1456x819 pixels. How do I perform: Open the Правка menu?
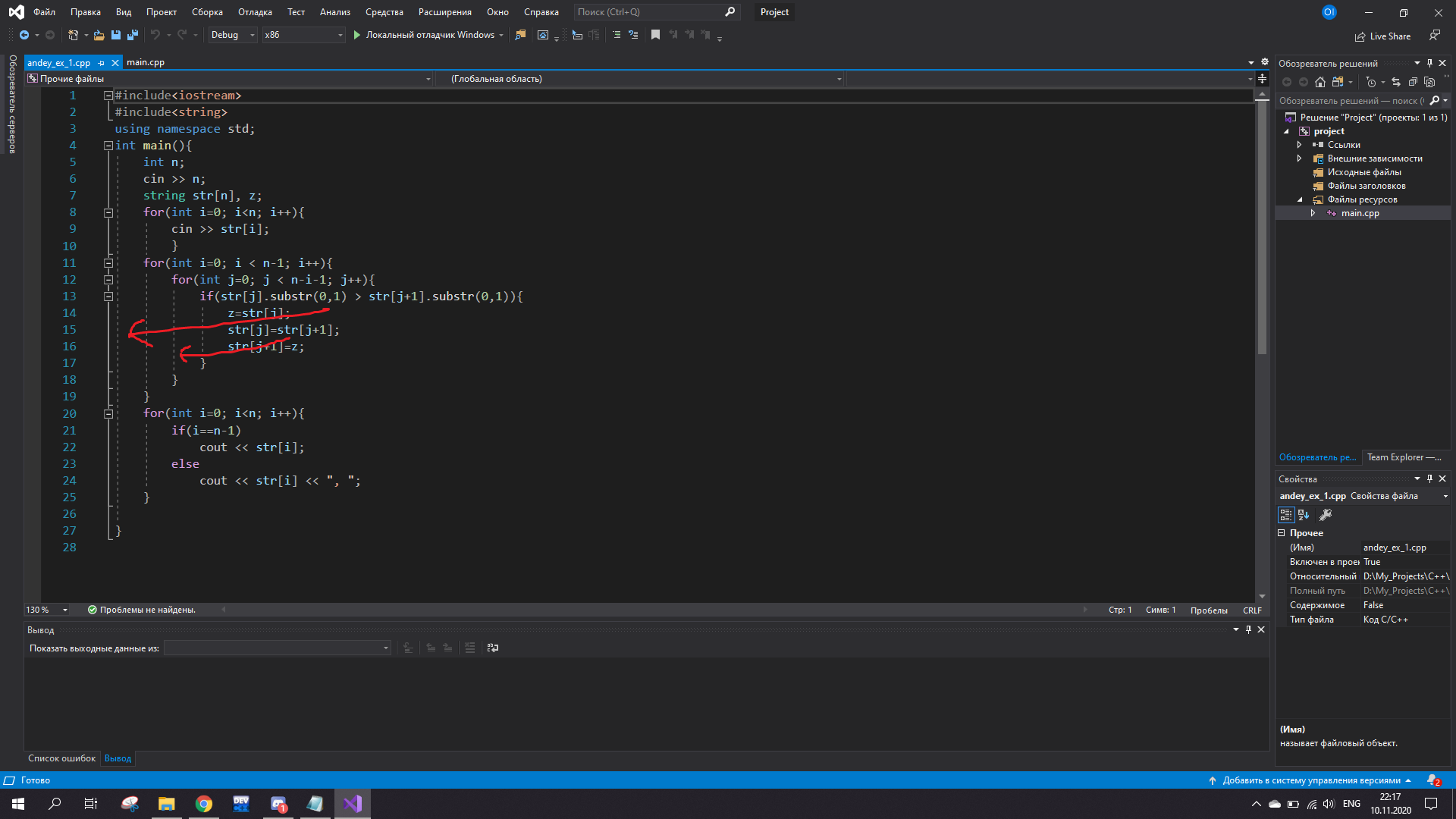point(86,12)
